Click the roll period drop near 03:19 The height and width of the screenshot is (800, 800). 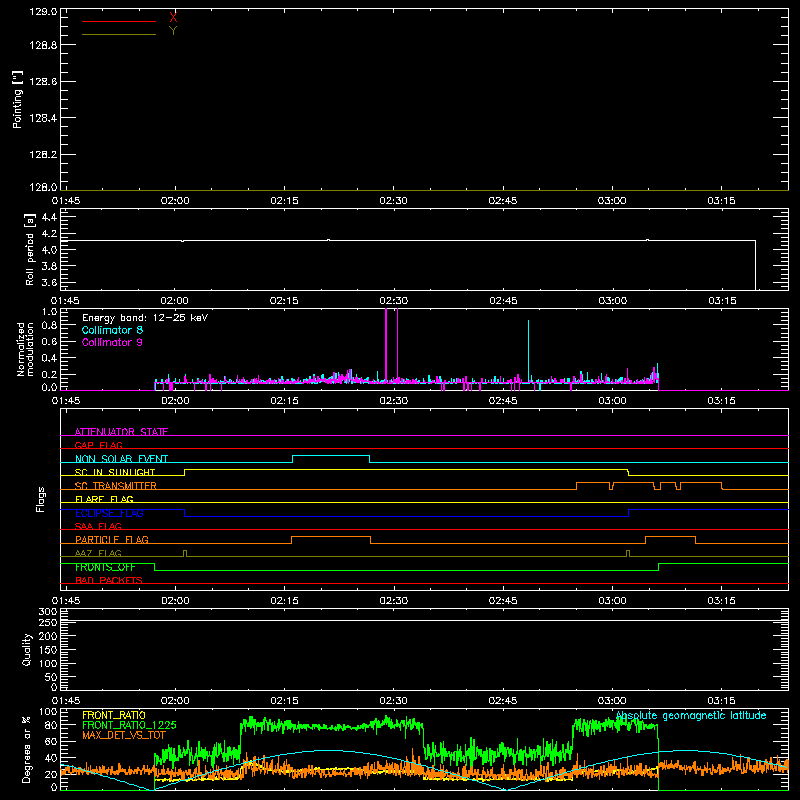[756, 264]
